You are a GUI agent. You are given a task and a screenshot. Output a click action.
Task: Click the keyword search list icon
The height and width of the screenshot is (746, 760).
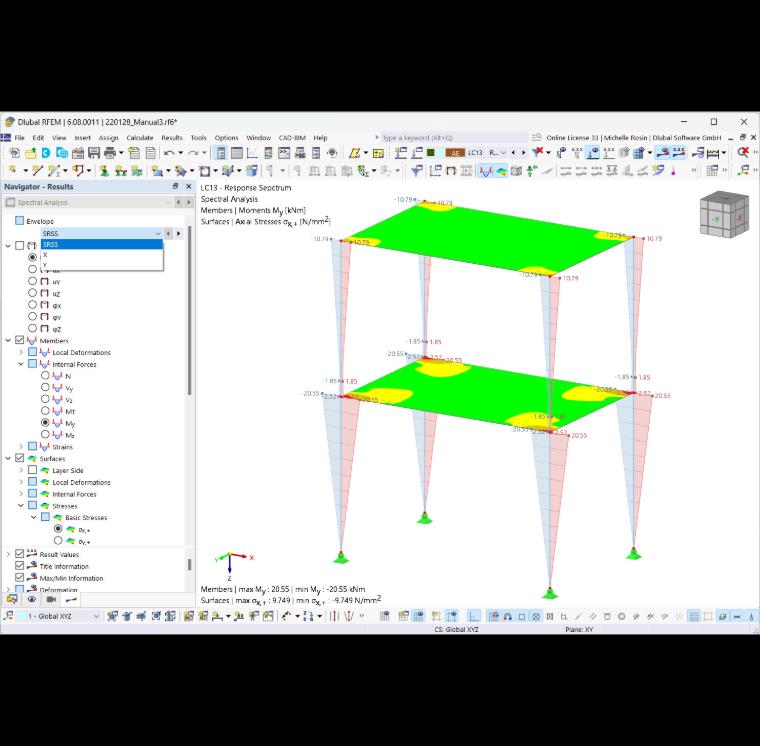[536, 138]
